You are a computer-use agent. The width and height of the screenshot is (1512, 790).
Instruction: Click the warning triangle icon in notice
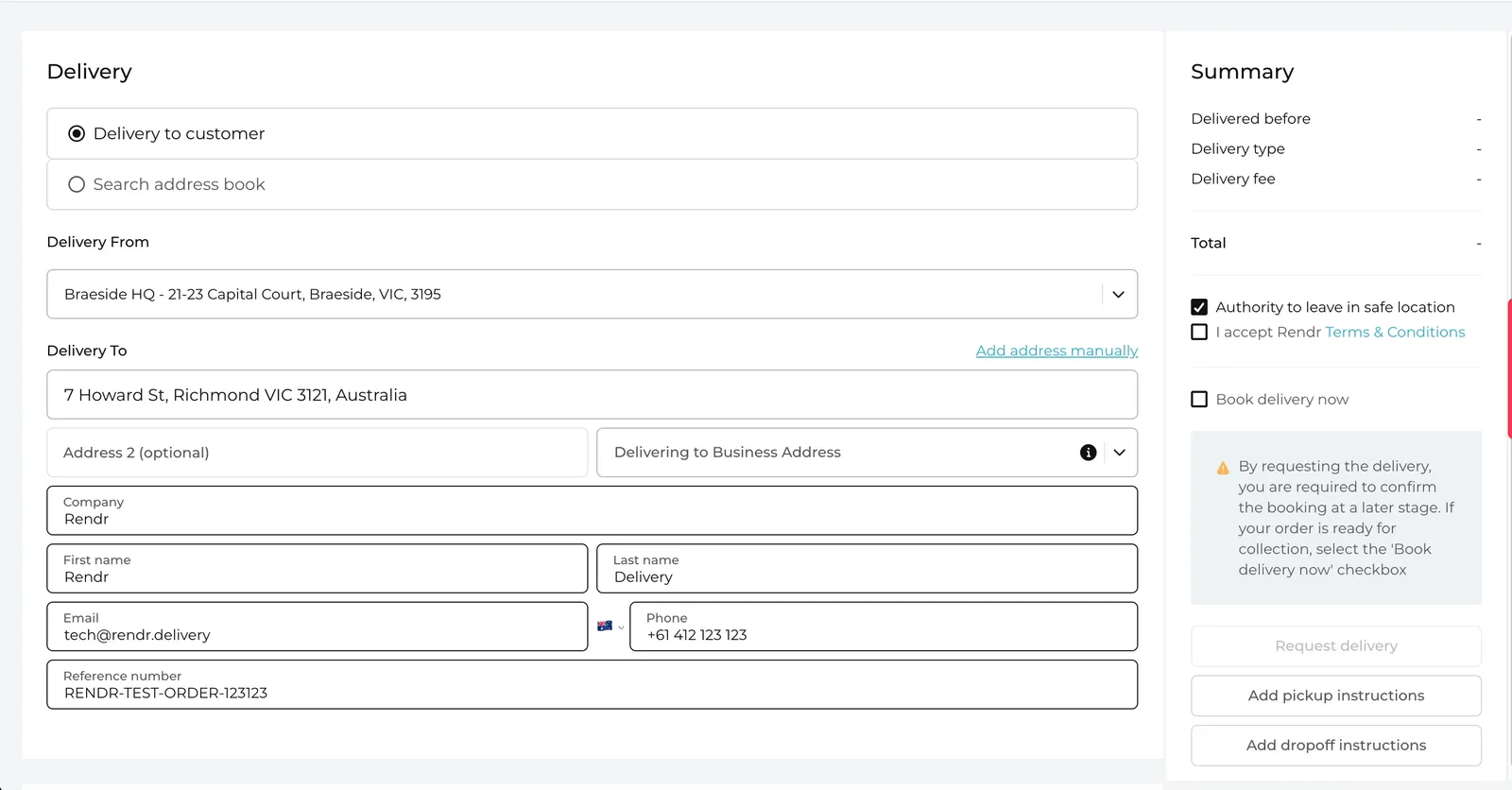point(1223,468)
